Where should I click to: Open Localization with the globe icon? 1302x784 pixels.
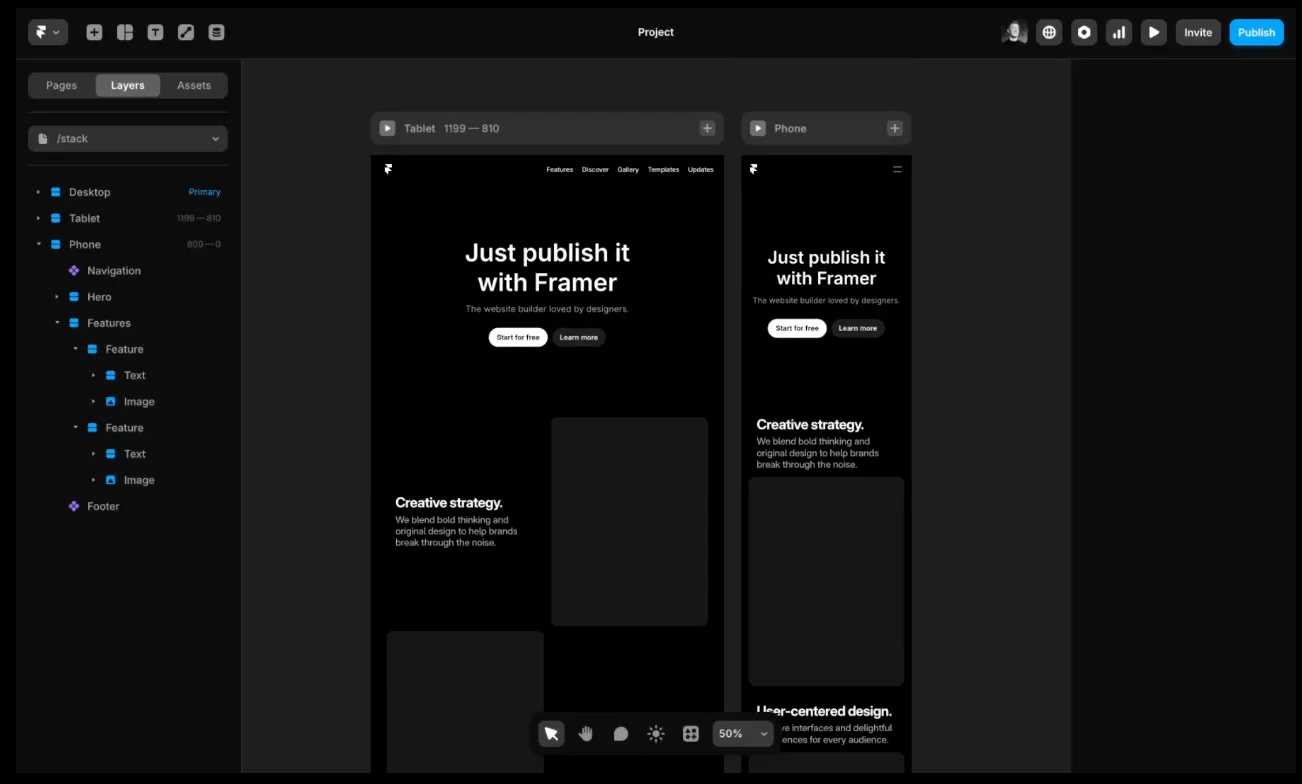[1049, 31]
